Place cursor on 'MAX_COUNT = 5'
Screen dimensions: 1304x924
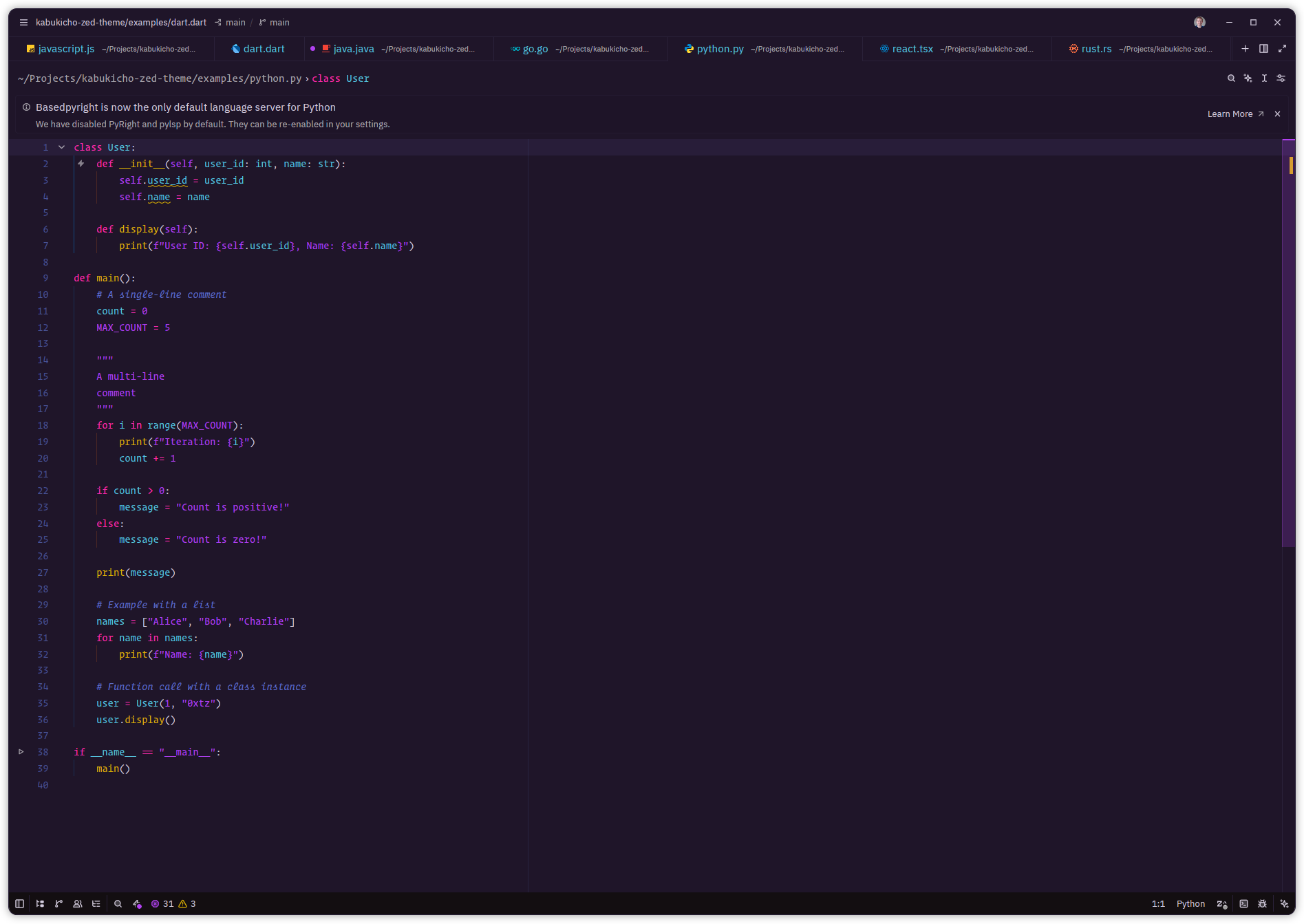click(133, 327)
